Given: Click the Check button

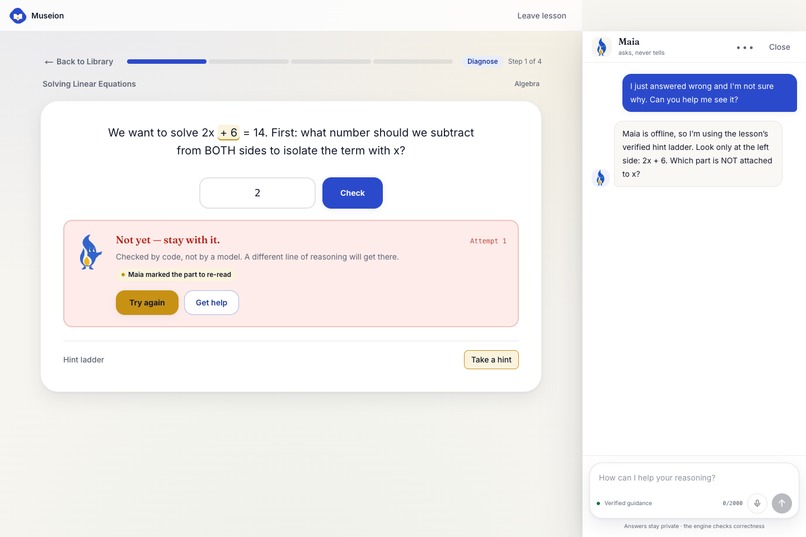Looking at the screenshot, I should tap(352, 193).
